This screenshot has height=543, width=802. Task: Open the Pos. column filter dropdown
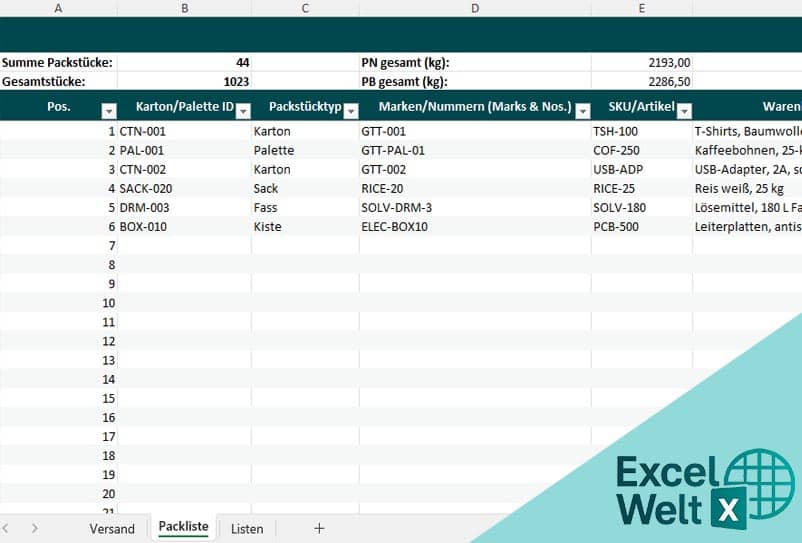[x=109, y=111]
